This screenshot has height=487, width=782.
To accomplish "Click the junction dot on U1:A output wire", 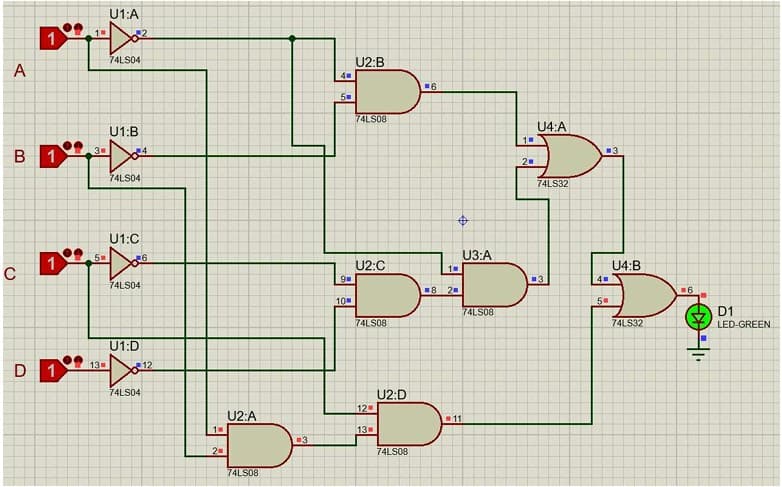I will point(292,38).
